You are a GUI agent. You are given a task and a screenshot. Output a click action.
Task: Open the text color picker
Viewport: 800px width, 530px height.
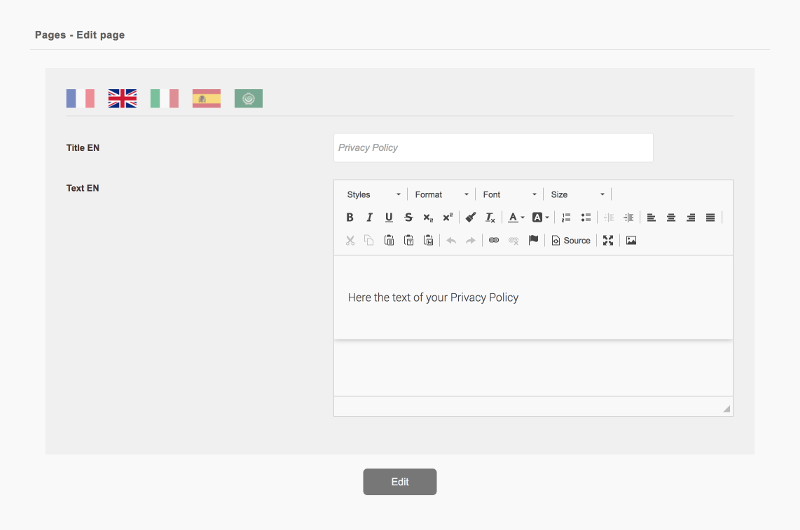coord(515,217)
